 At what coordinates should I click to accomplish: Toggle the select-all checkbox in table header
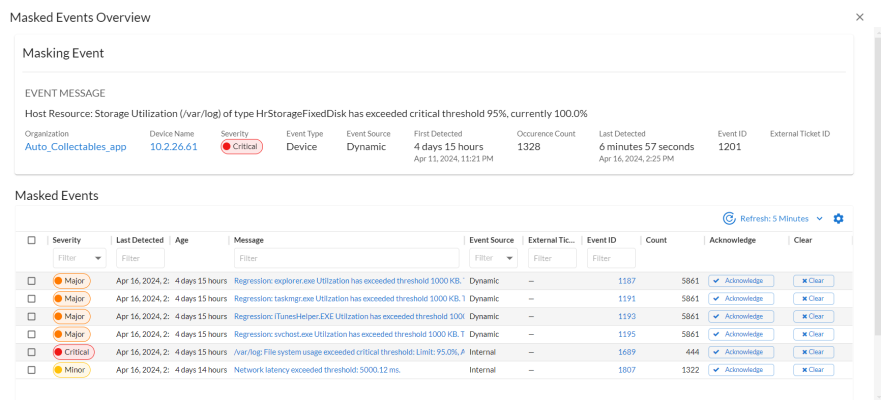31,240
